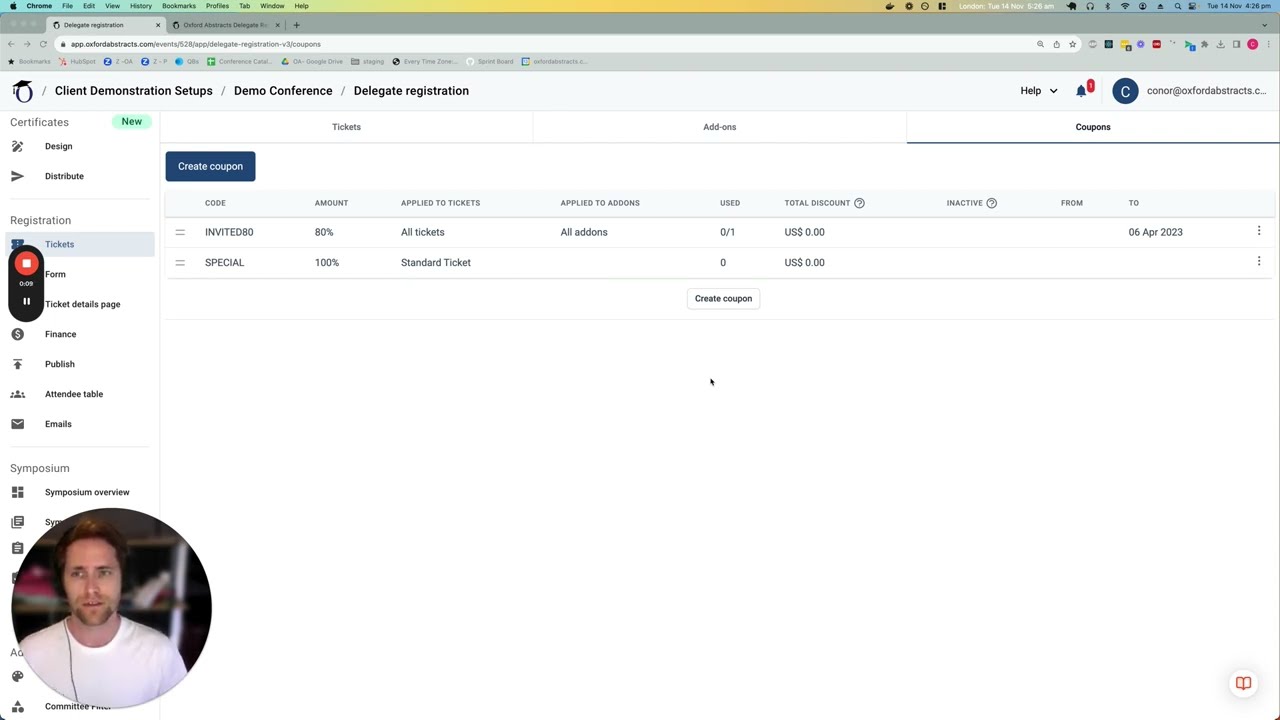Bookmark this page with the star icon
The image size is (1280, 720).
pyautogui.click(x=1072, y=44)
